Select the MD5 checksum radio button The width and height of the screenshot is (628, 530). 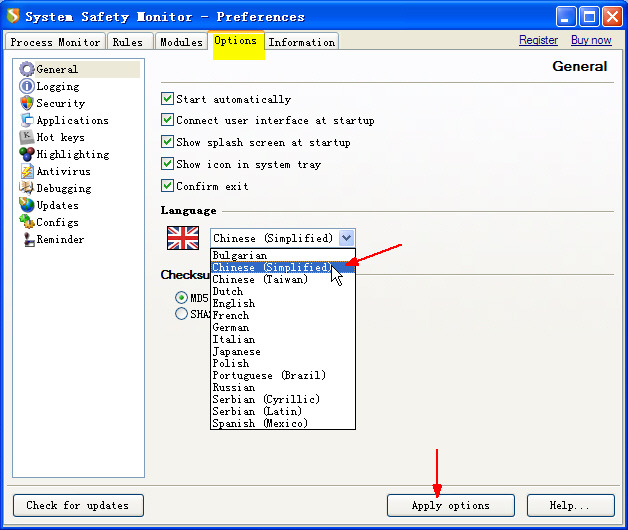pyautogui.click(x=181, y=298)
